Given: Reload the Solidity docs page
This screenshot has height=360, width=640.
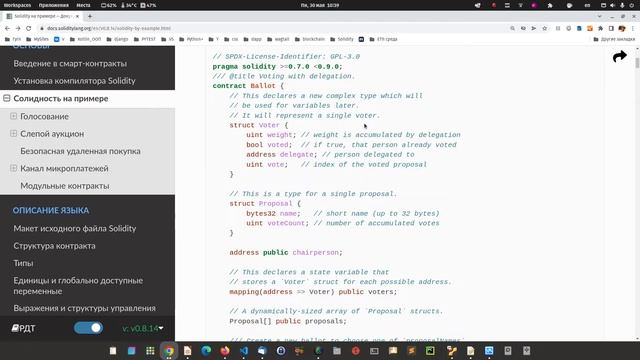Looking at the screenshot, I should click(29, 28).
